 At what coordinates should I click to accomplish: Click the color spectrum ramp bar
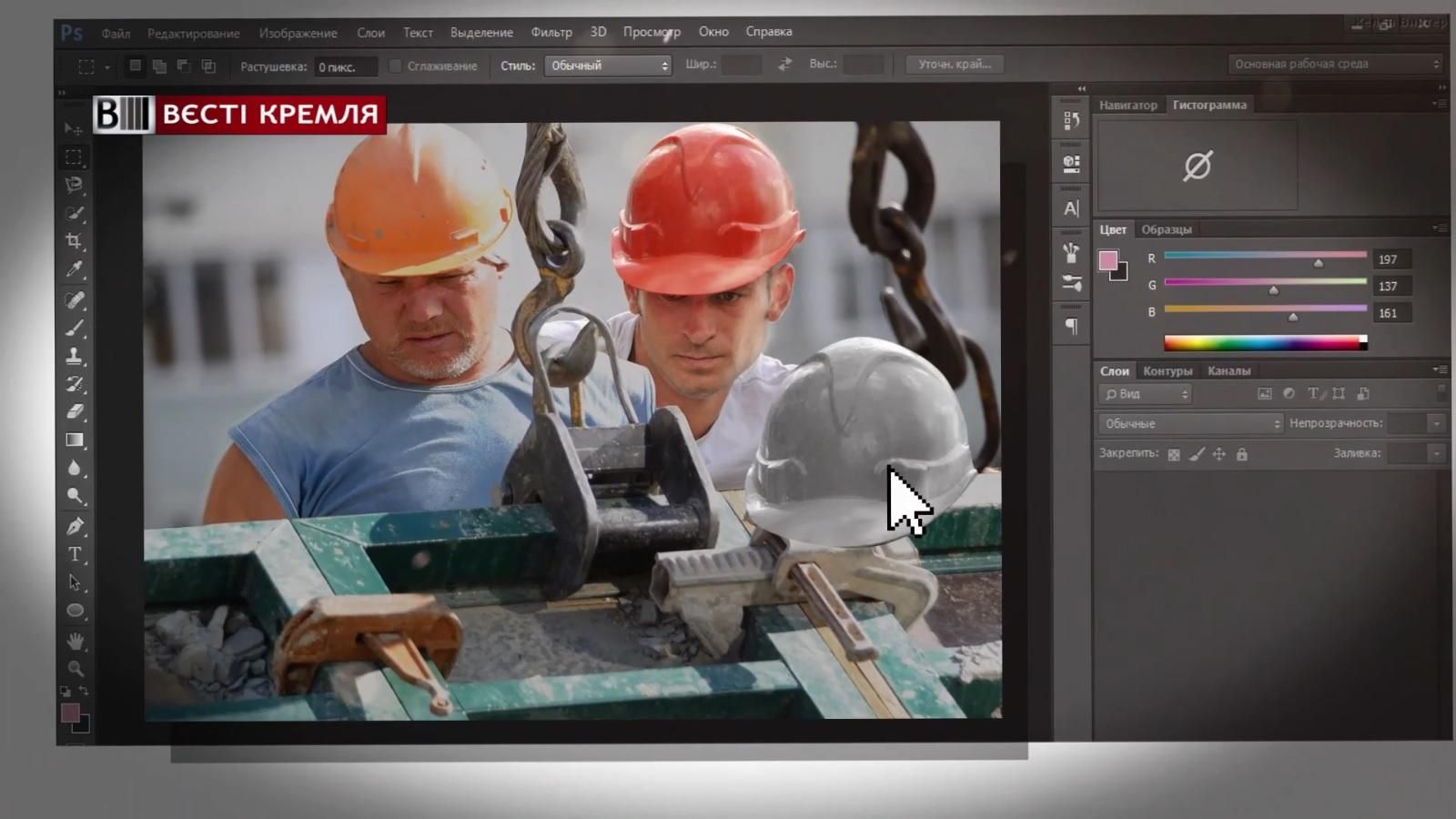point(1264,343)
